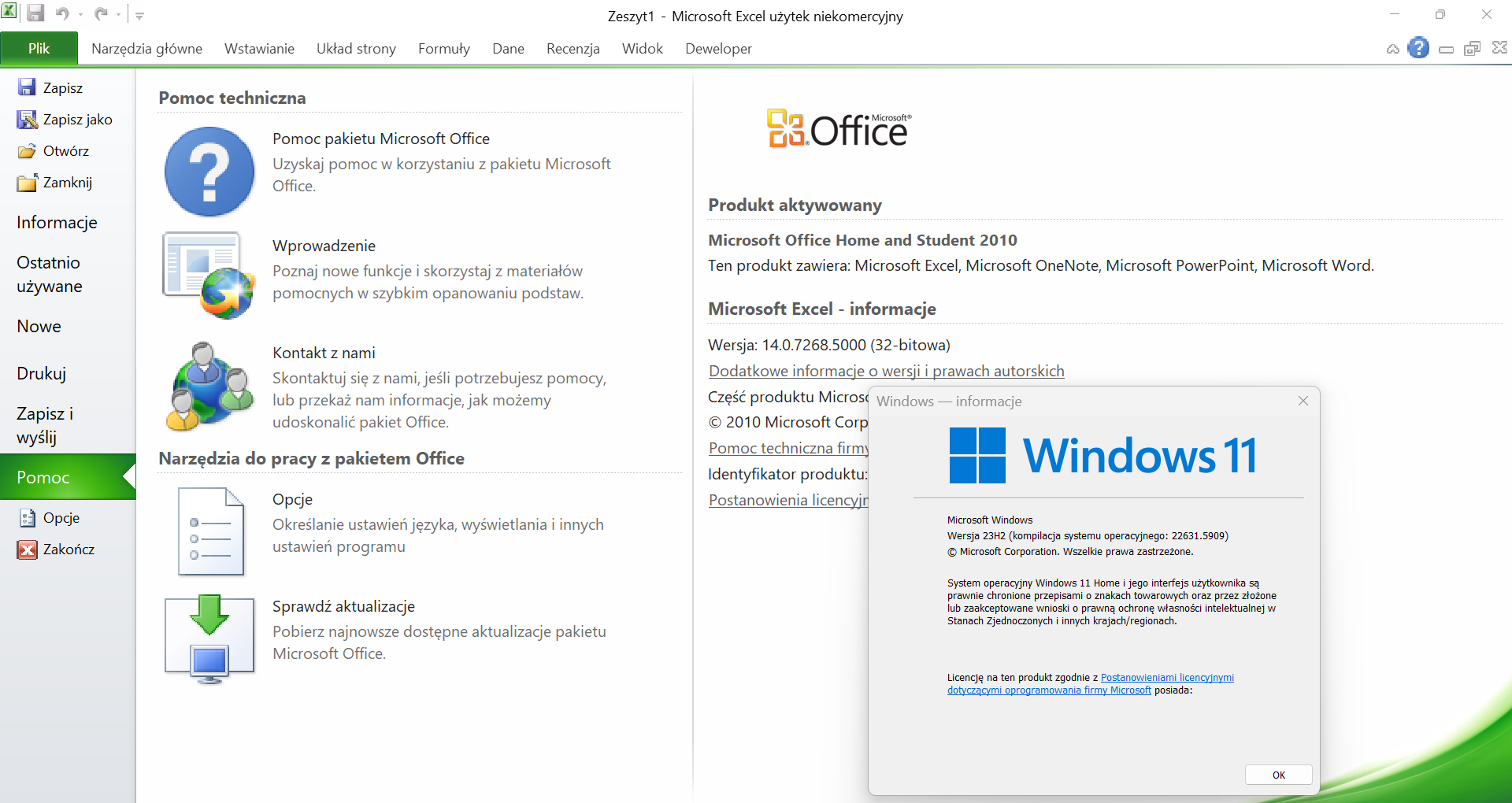This screenshot has height=803, width=1512.
Task: Click the green Plik tab
Action: (x=39, y=48)
